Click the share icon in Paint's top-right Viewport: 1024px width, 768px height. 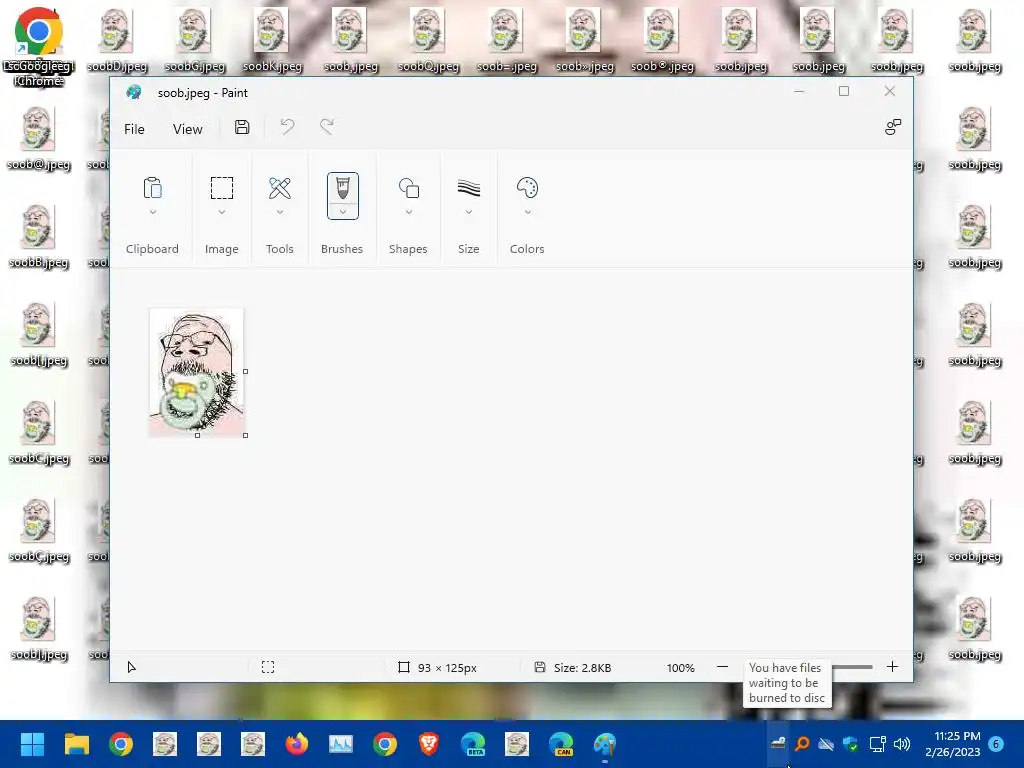click(893, 127)
